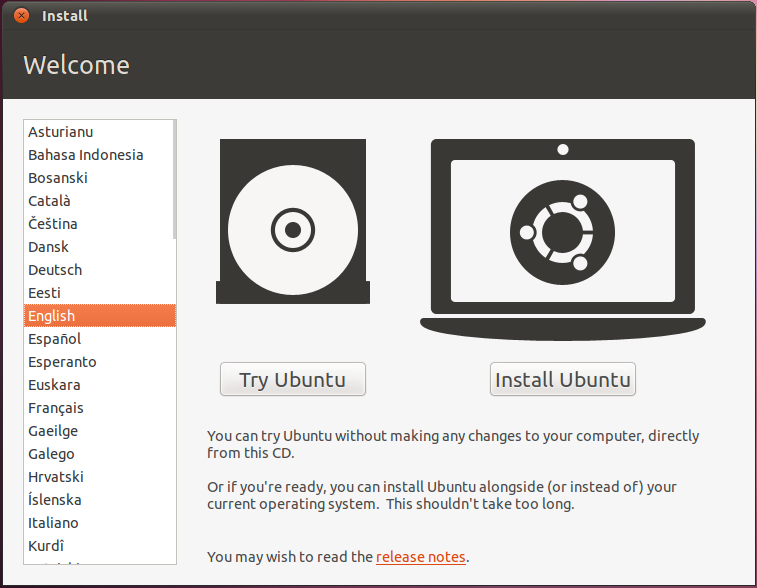757x588 pixels.
Task: Select Deutsch from the list
Action: pyautogui.click(x=99, y=270)
